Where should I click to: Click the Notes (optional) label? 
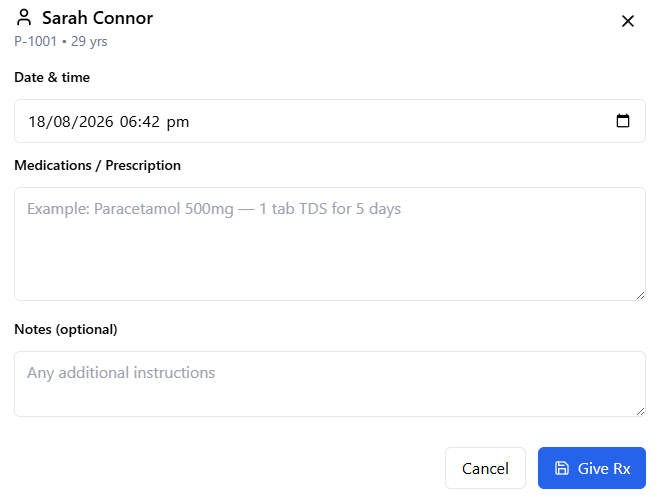point(66,329)
